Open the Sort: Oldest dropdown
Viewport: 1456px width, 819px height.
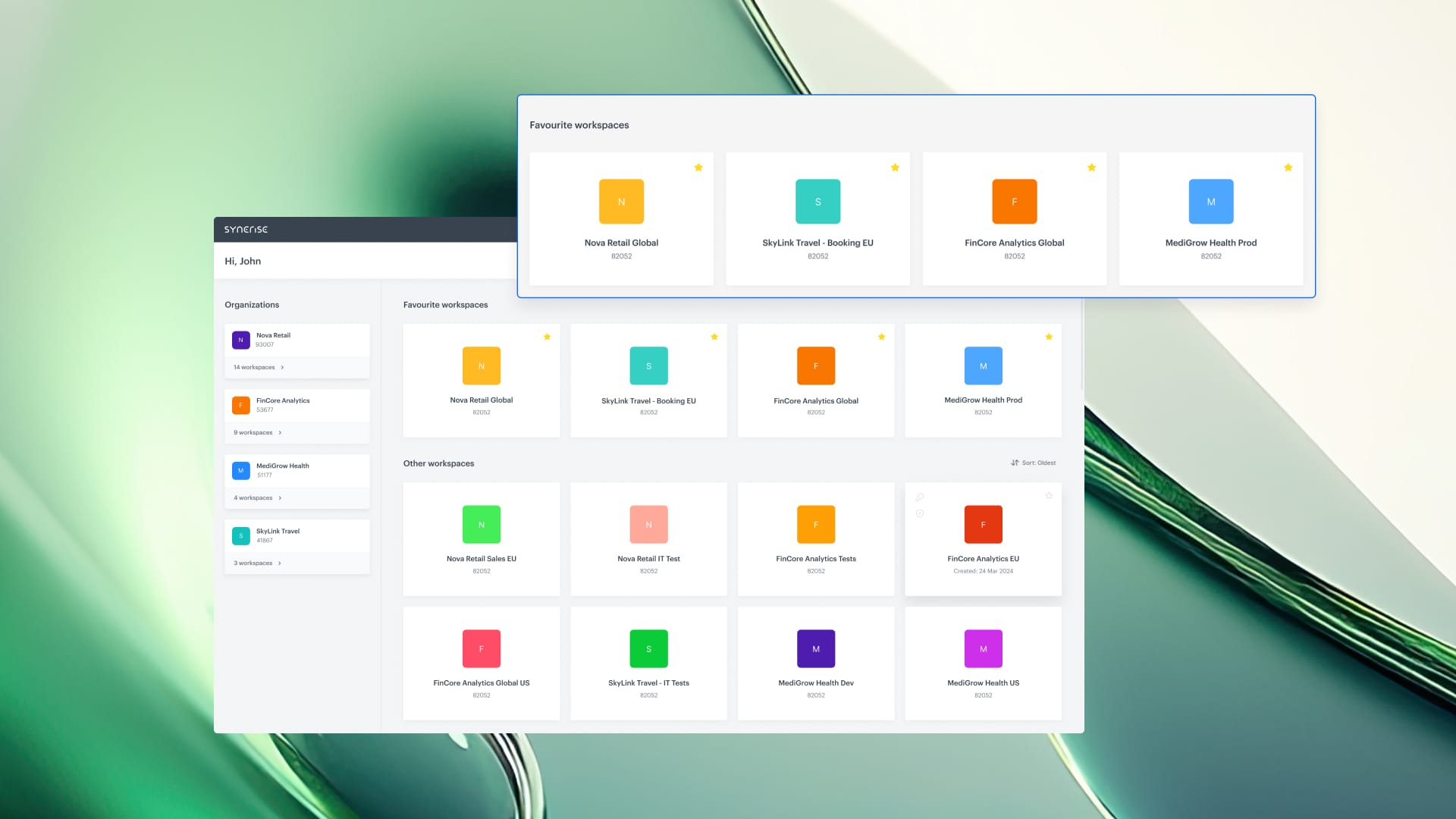point(1037,463)
